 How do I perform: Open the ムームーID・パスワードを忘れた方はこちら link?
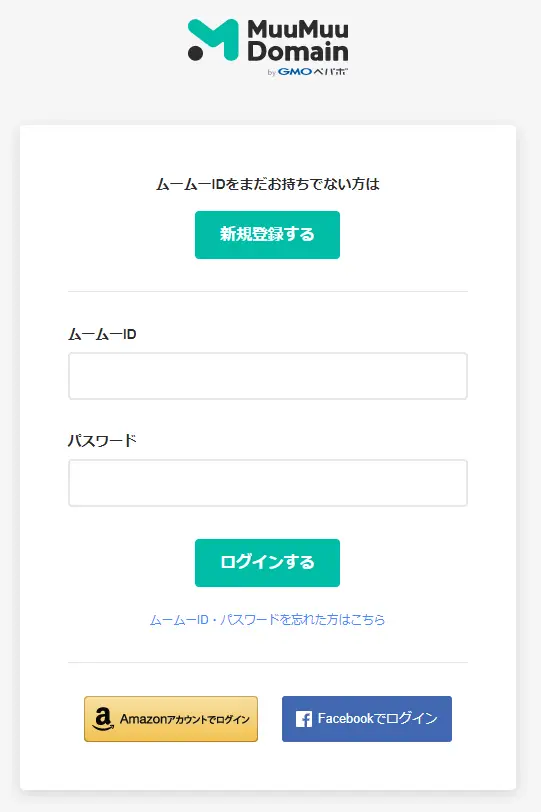click(267, 620)
